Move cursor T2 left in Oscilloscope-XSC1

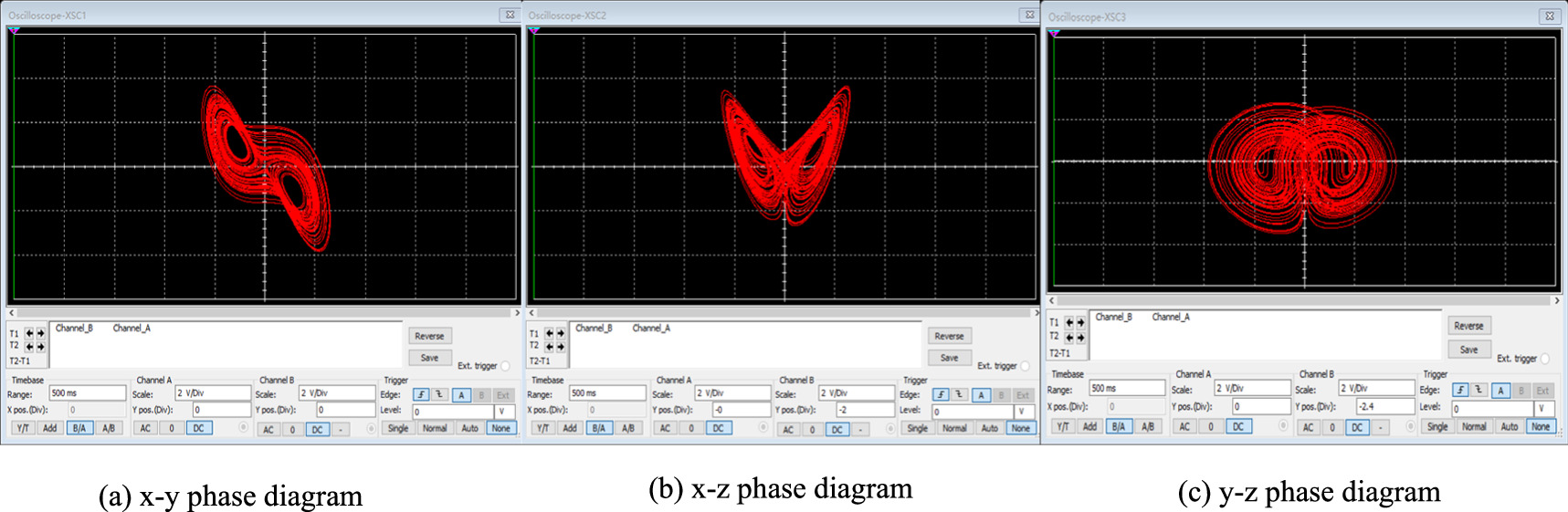click(29, 347)
